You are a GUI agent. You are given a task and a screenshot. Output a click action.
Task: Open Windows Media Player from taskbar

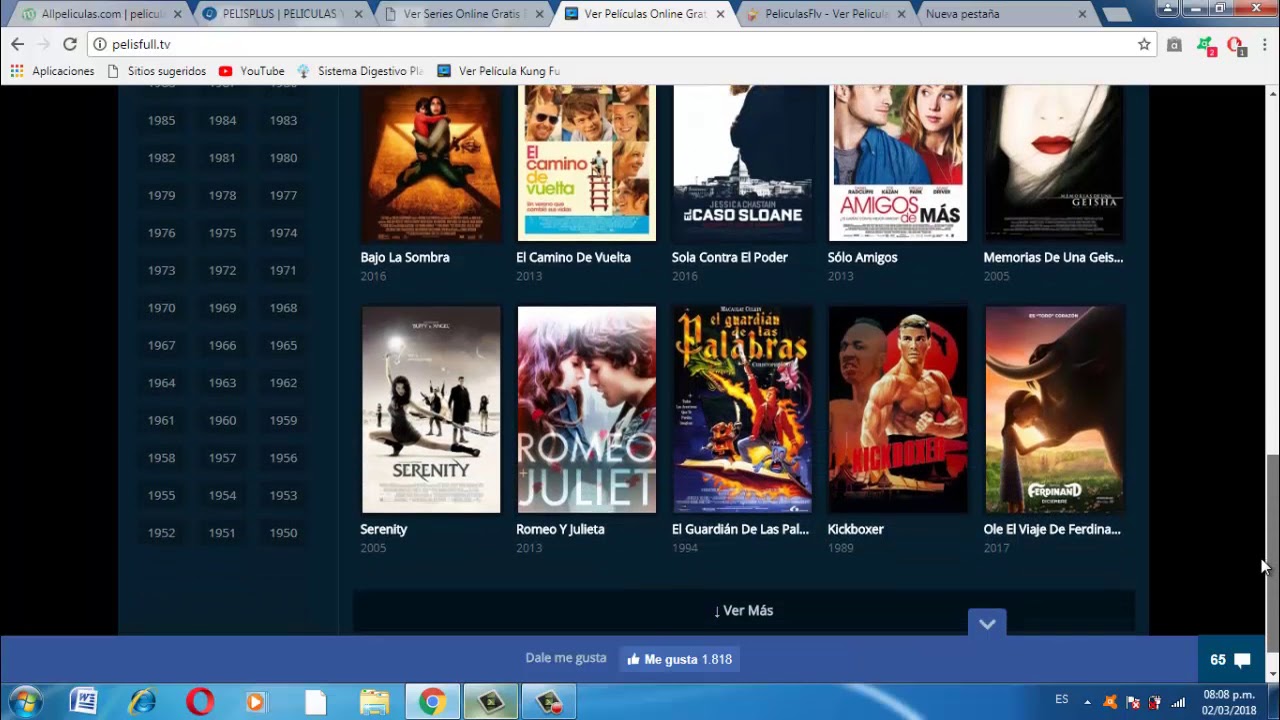pyautogui.click(x=257, y=702)
